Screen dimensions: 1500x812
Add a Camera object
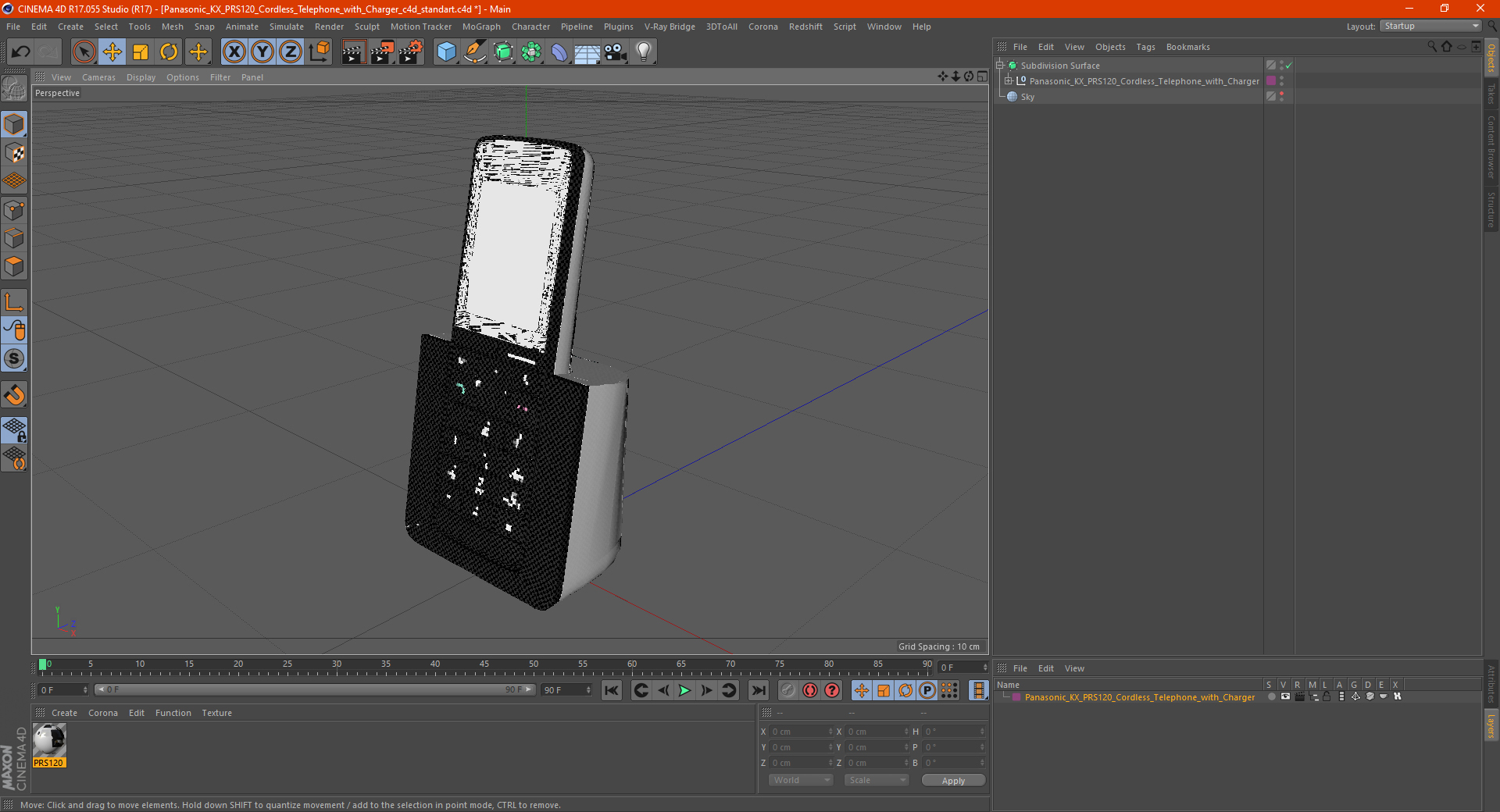[616, 52]
